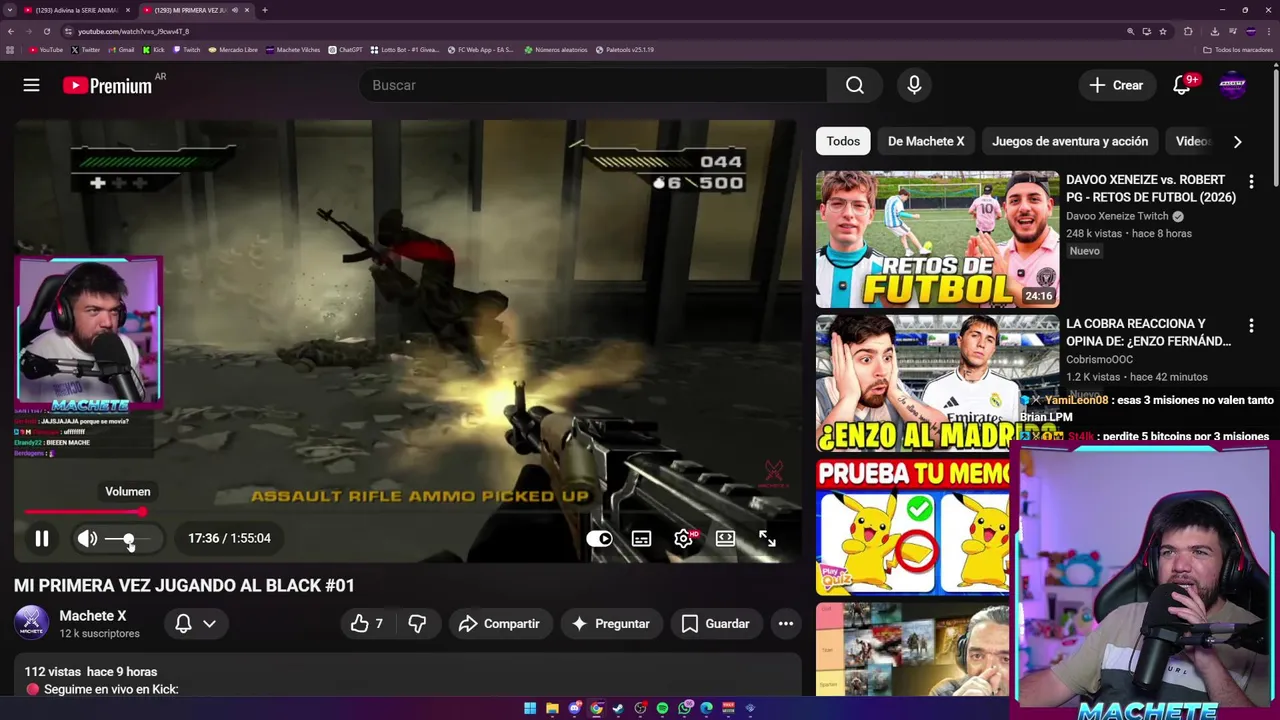Like the video with thumbs up
The width and height of the screenshot is (1280, 720).
point(367,624)
